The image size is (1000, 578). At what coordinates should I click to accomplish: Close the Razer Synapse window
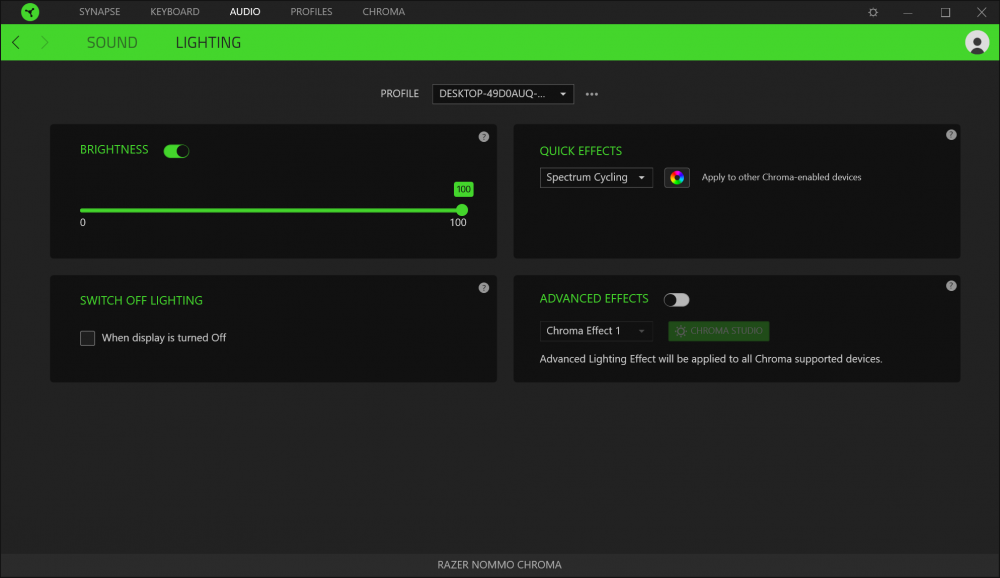tap(982, 12)
